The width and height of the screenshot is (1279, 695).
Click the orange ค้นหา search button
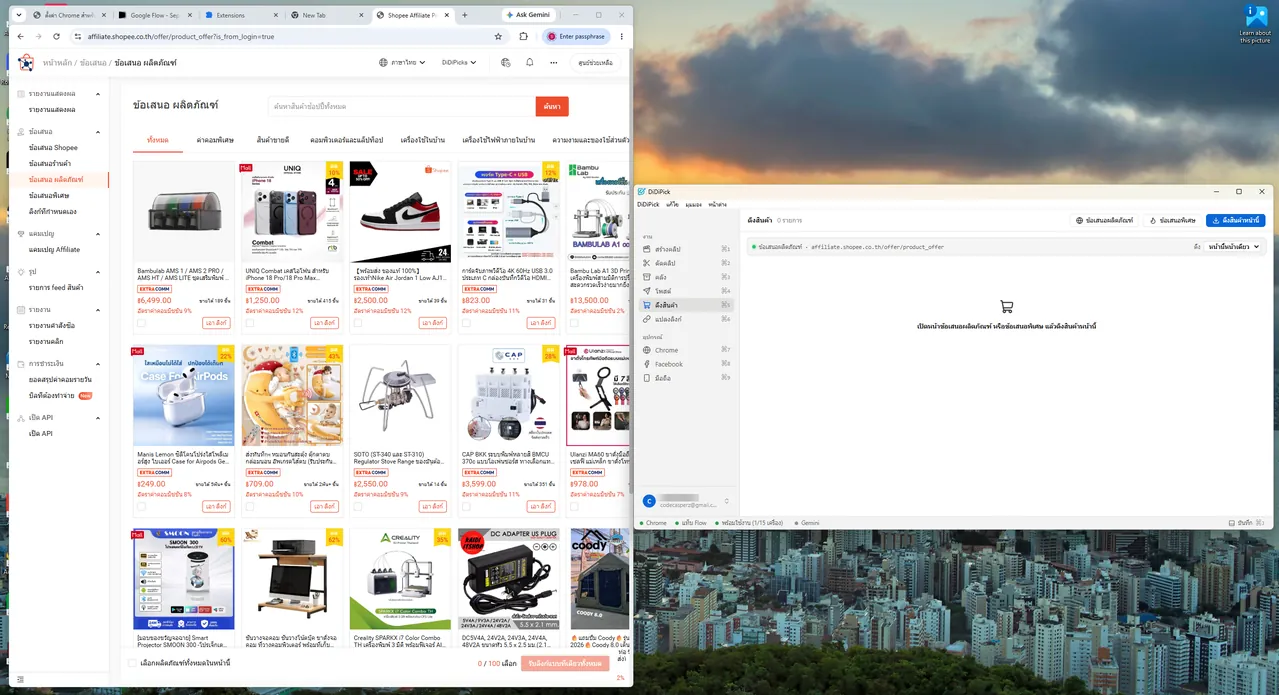pyautogui.click(x=552, y=106)
